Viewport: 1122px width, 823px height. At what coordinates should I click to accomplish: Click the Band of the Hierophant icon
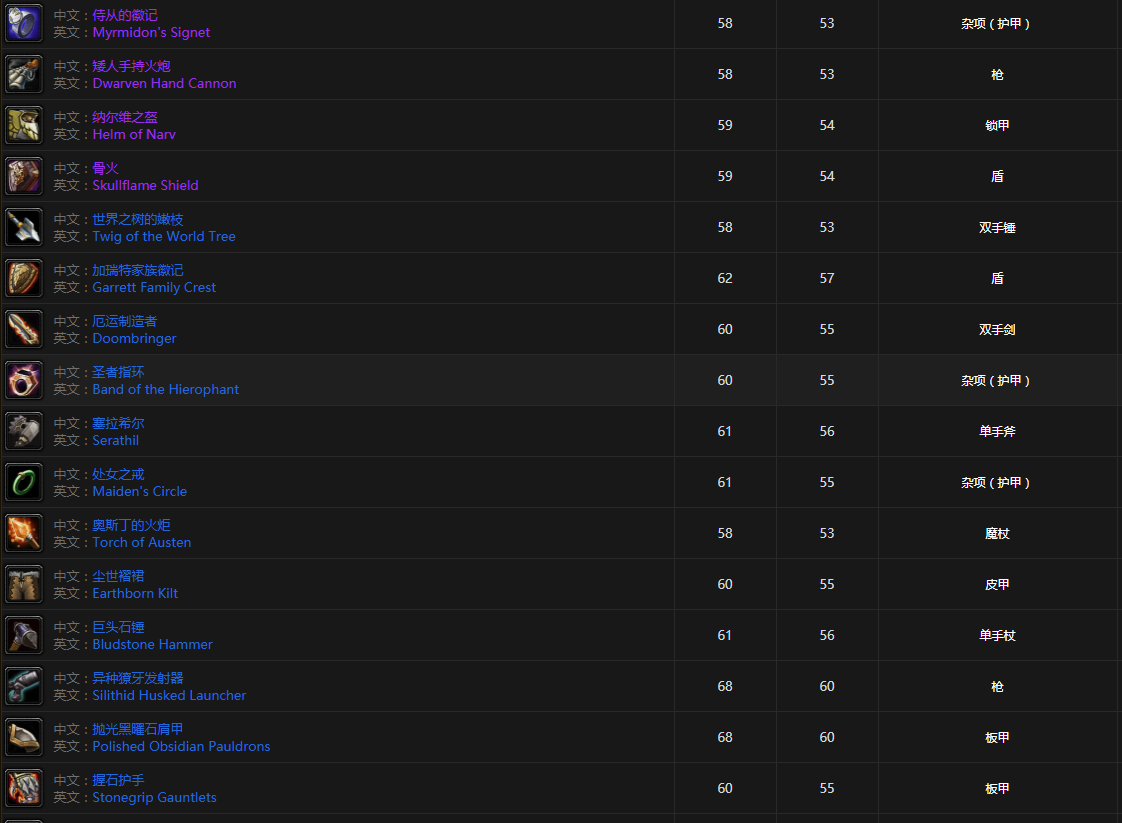point(24,380)
